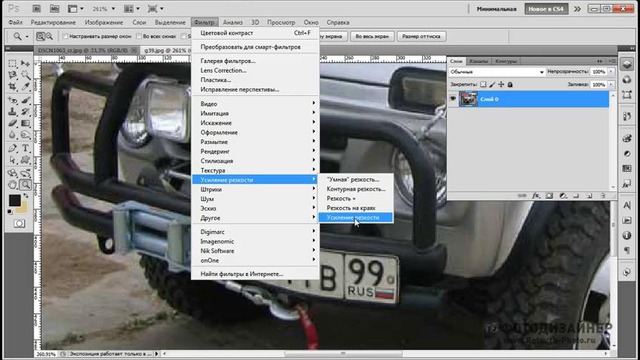Click the 'Во весь экран' button
This screenshot has width=640, height=360.
click(372, 36)
